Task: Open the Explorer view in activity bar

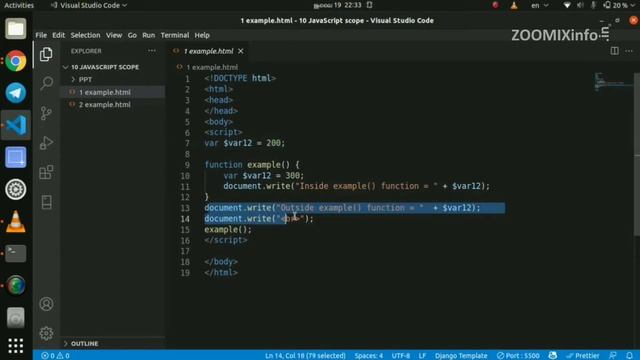Action: (46, 54)
